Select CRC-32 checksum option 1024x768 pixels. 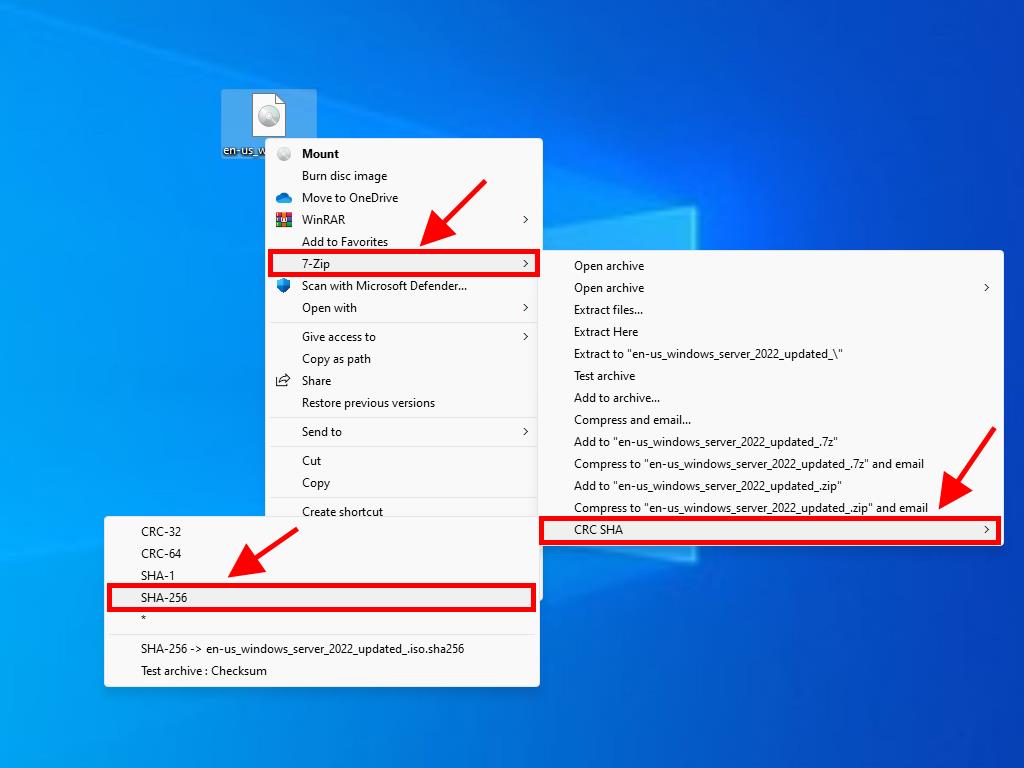161,532
